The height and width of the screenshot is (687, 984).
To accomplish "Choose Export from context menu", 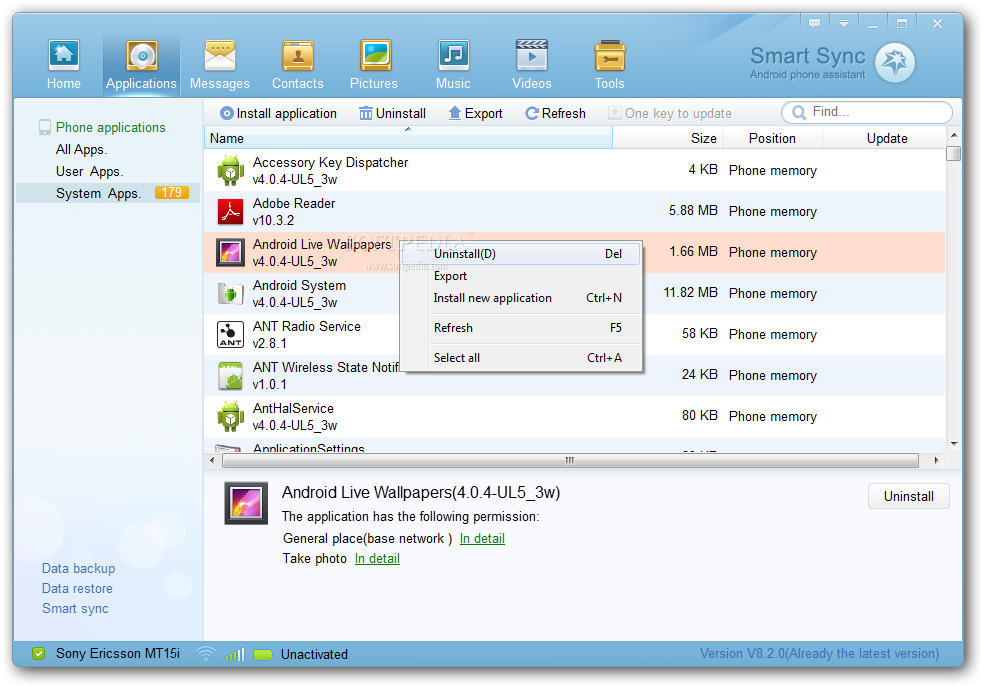I will click(521, 276).
